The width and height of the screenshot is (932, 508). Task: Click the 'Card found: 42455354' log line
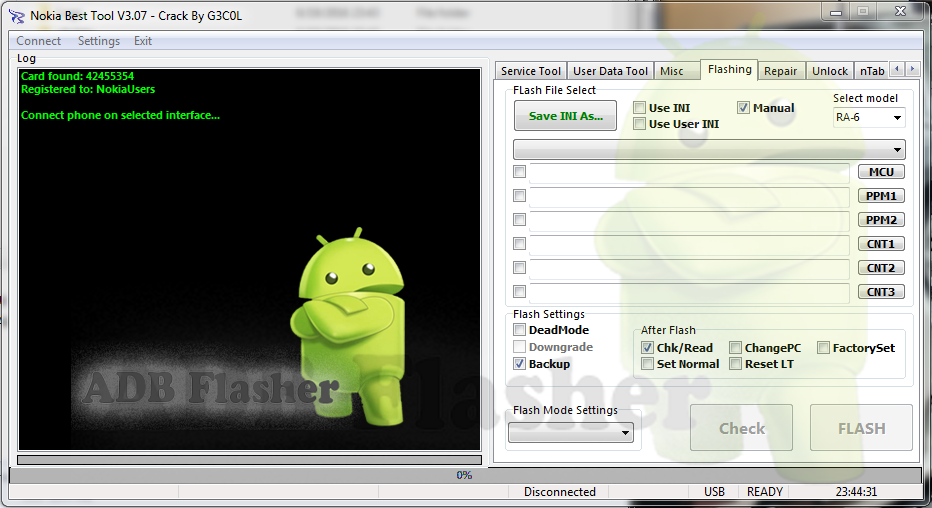click(77, 76)
